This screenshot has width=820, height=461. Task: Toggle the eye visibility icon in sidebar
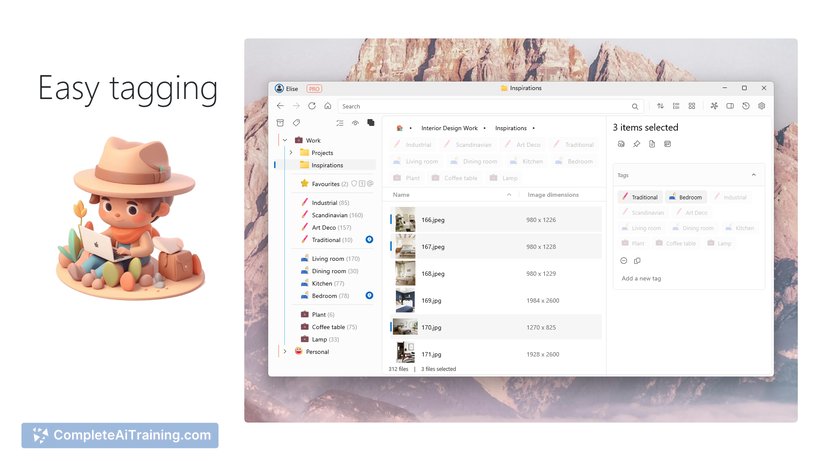point(355,123)
